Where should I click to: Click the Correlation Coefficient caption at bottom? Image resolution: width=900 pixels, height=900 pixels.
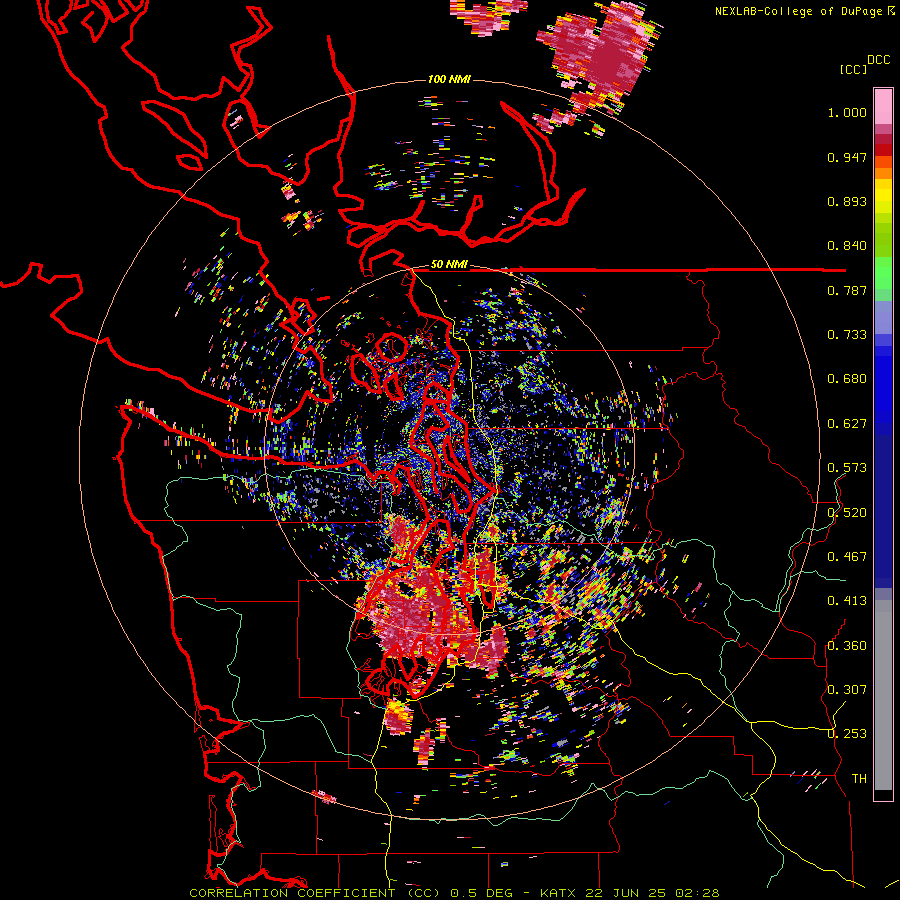[454, 893]
